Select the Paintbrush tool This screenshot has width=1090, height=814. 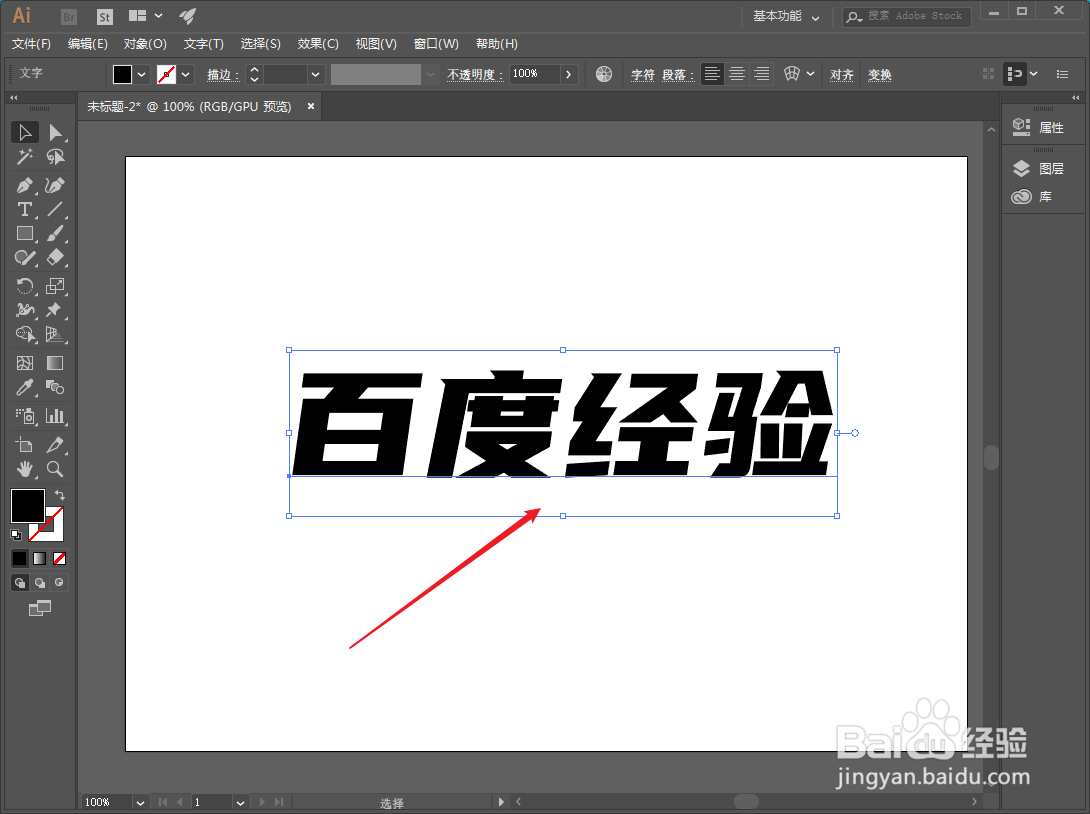click(55, 234)
